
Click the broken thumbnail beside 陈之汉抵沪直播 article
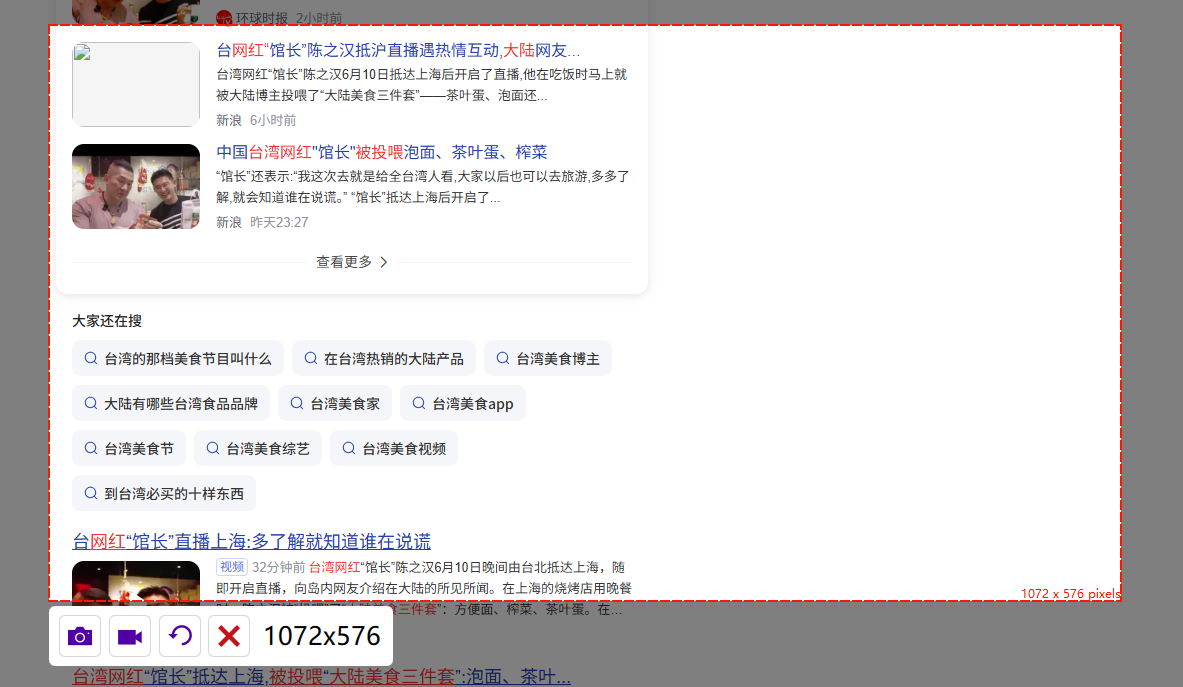click(x=136, y=84)
